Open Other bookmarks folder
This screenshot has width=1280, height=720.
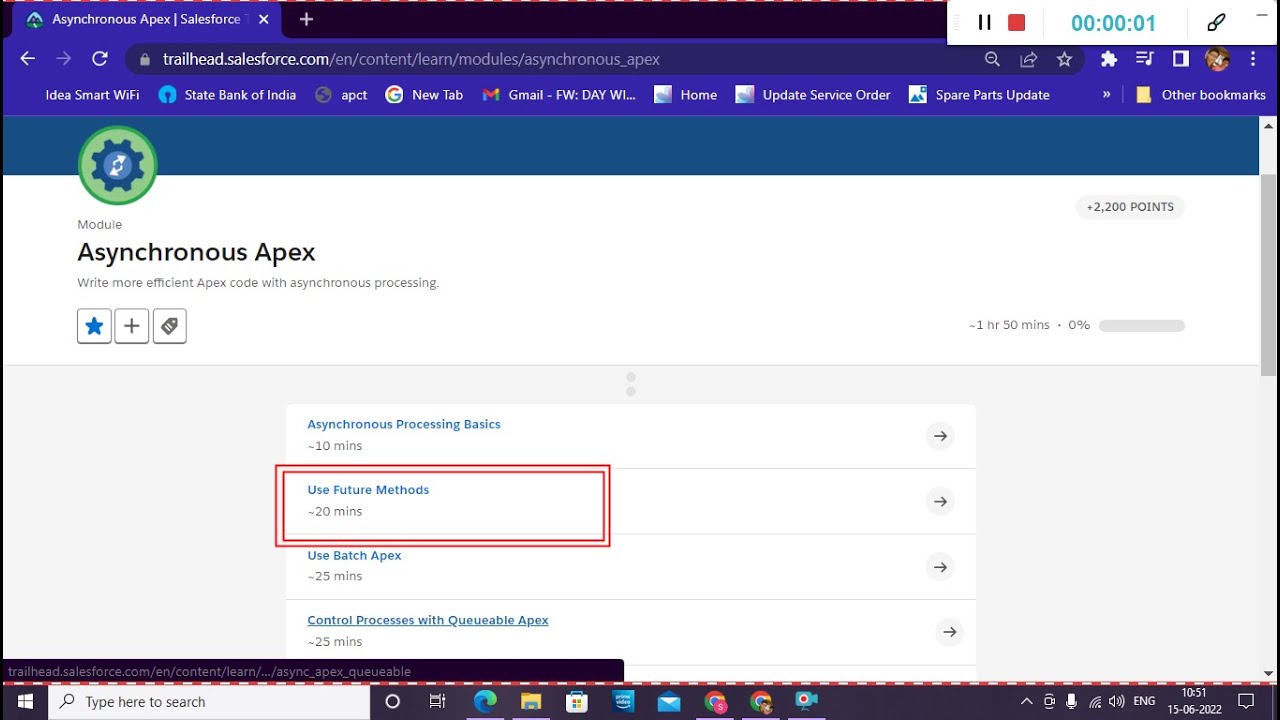pos(1201,95)
